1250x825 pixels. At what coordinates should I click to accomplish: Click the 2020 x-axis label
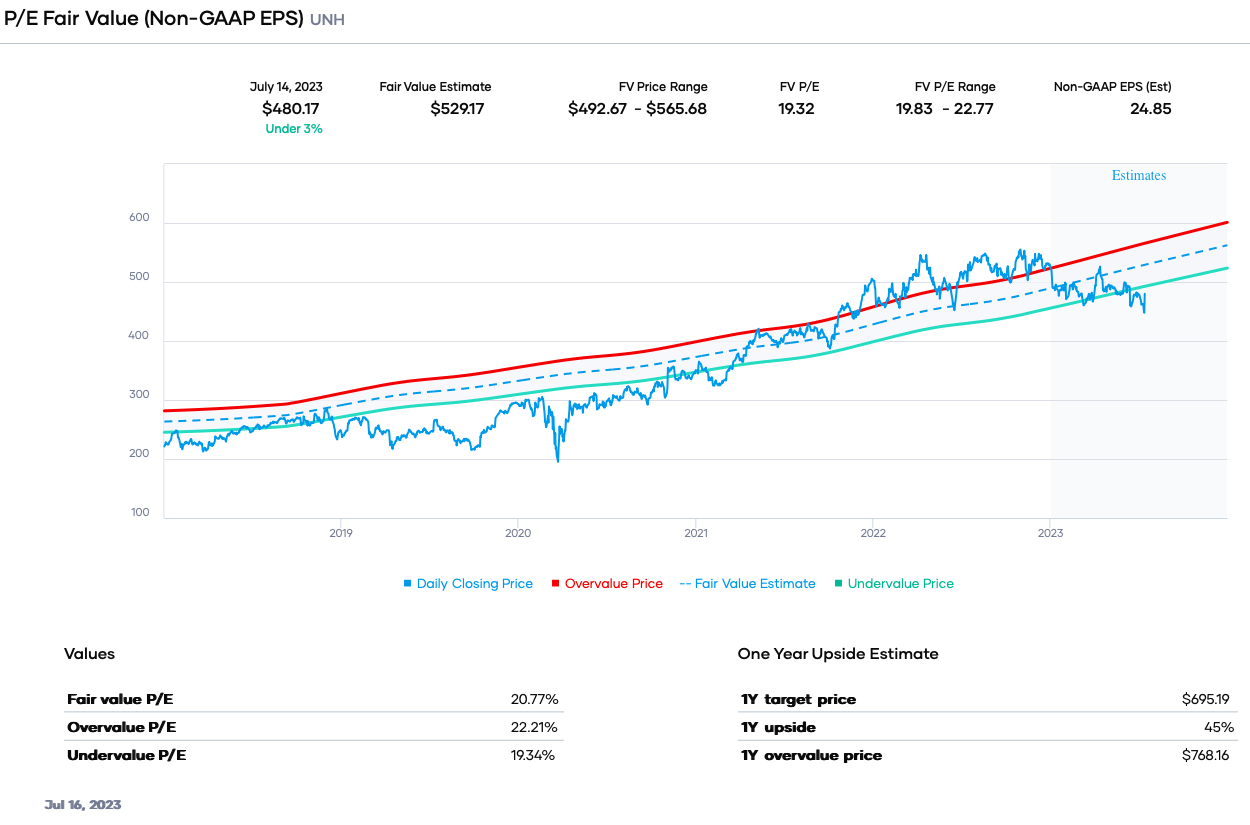coord(518,533)
